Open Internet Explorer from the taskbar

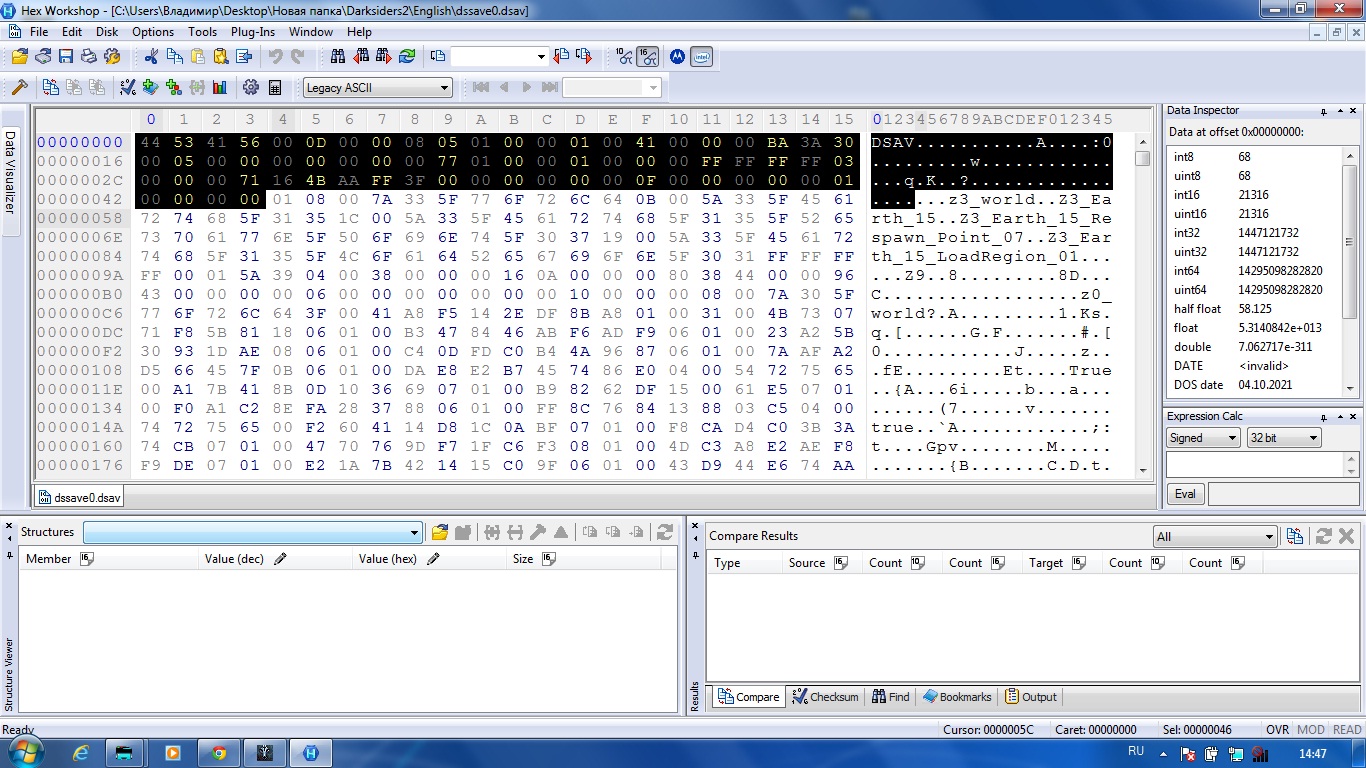point(81,753)
